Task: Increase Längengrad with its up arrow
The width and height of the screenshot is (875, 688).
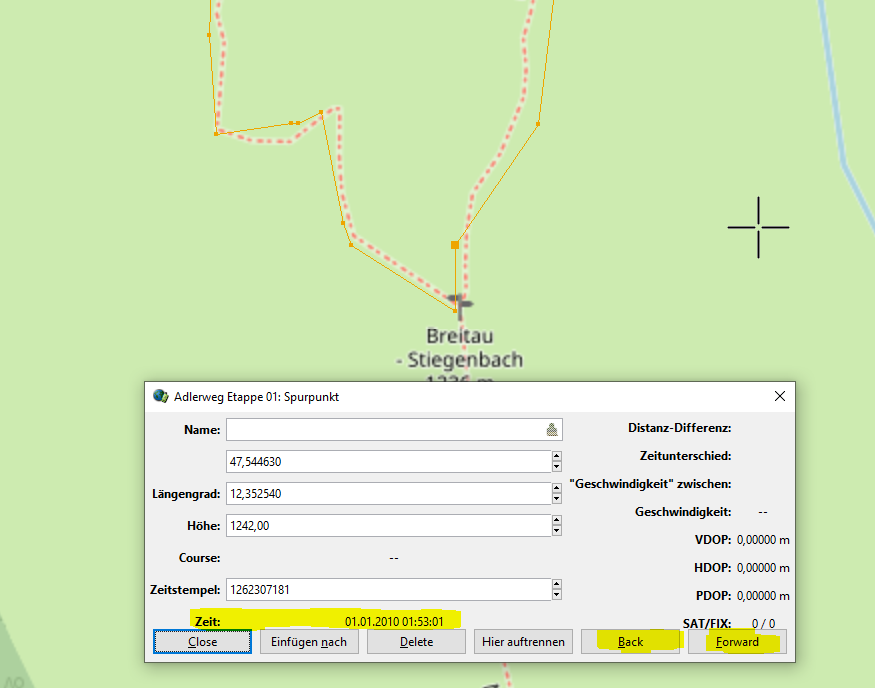Action: click(x=556, y=488)
